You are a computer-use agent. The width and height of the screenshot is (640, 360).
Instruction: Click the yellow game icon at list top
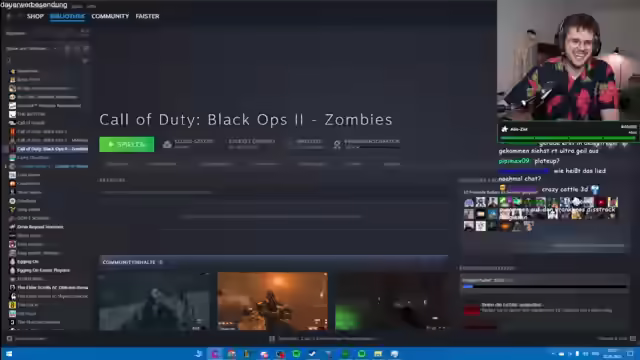[12, 71]
